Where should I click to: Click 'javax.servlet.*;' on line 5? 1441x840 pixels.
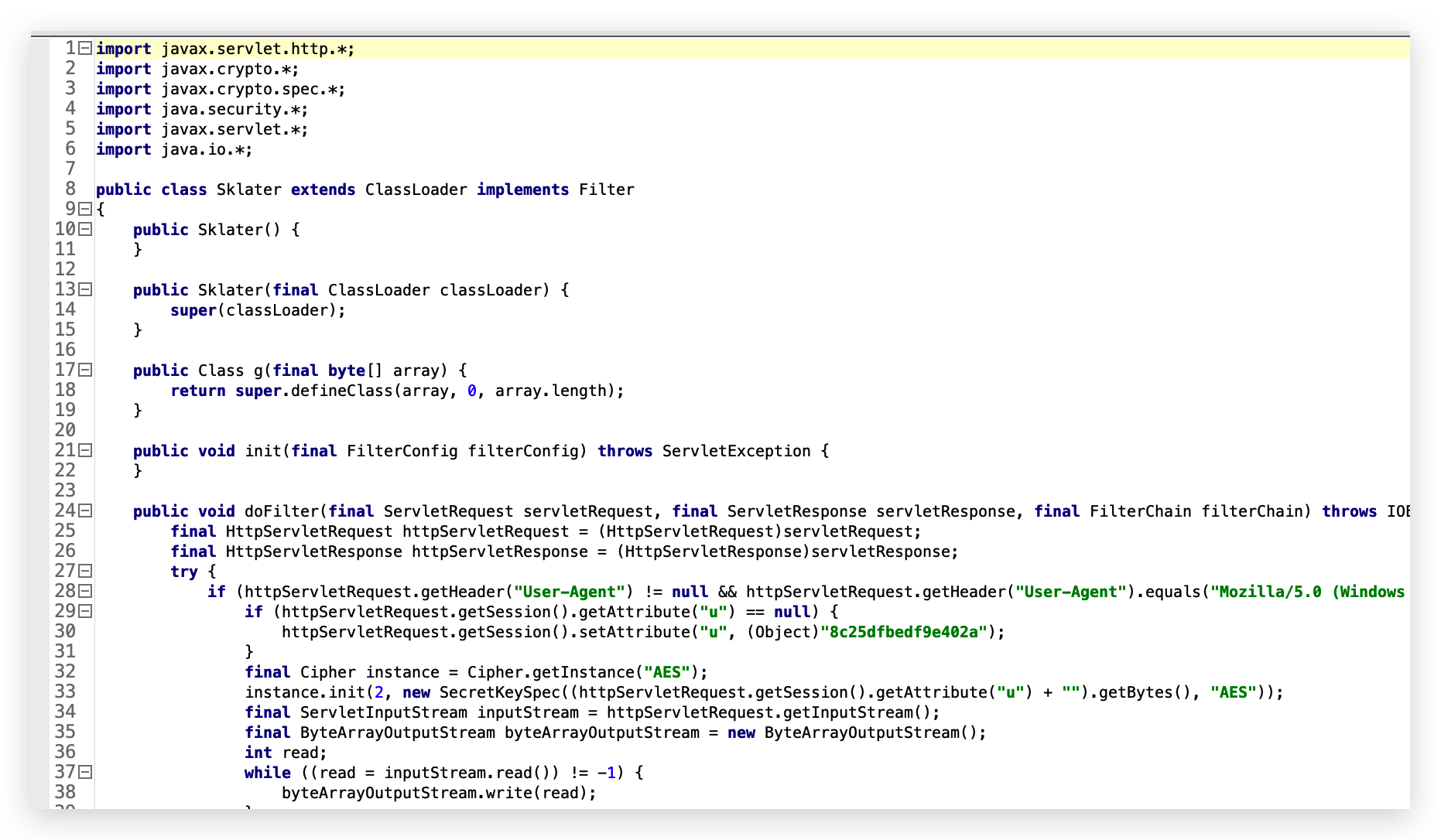(234, 129)
